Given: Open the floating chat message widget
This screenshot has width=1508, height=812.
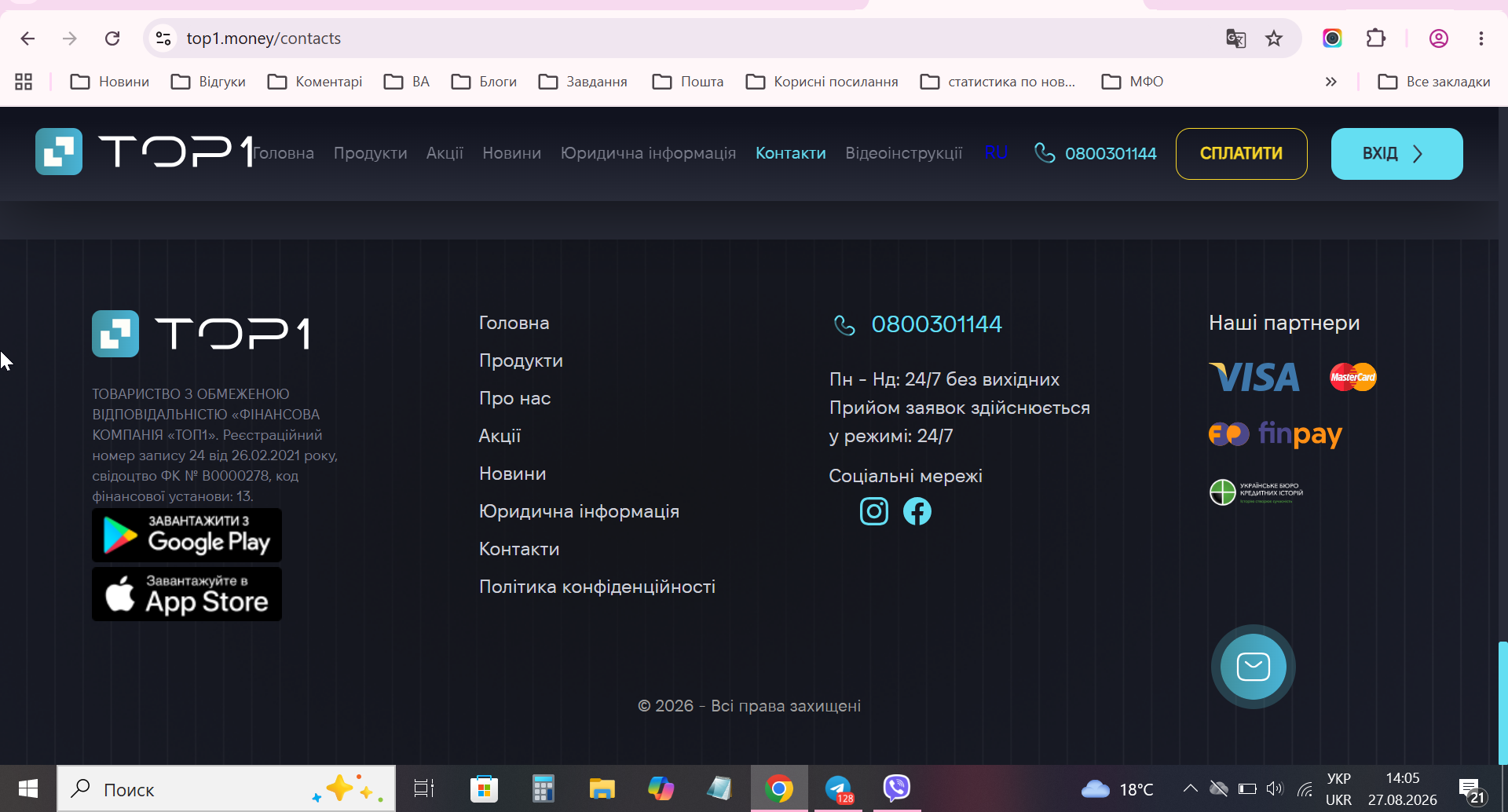Looking at the screenshot, I should [1253, 667].
